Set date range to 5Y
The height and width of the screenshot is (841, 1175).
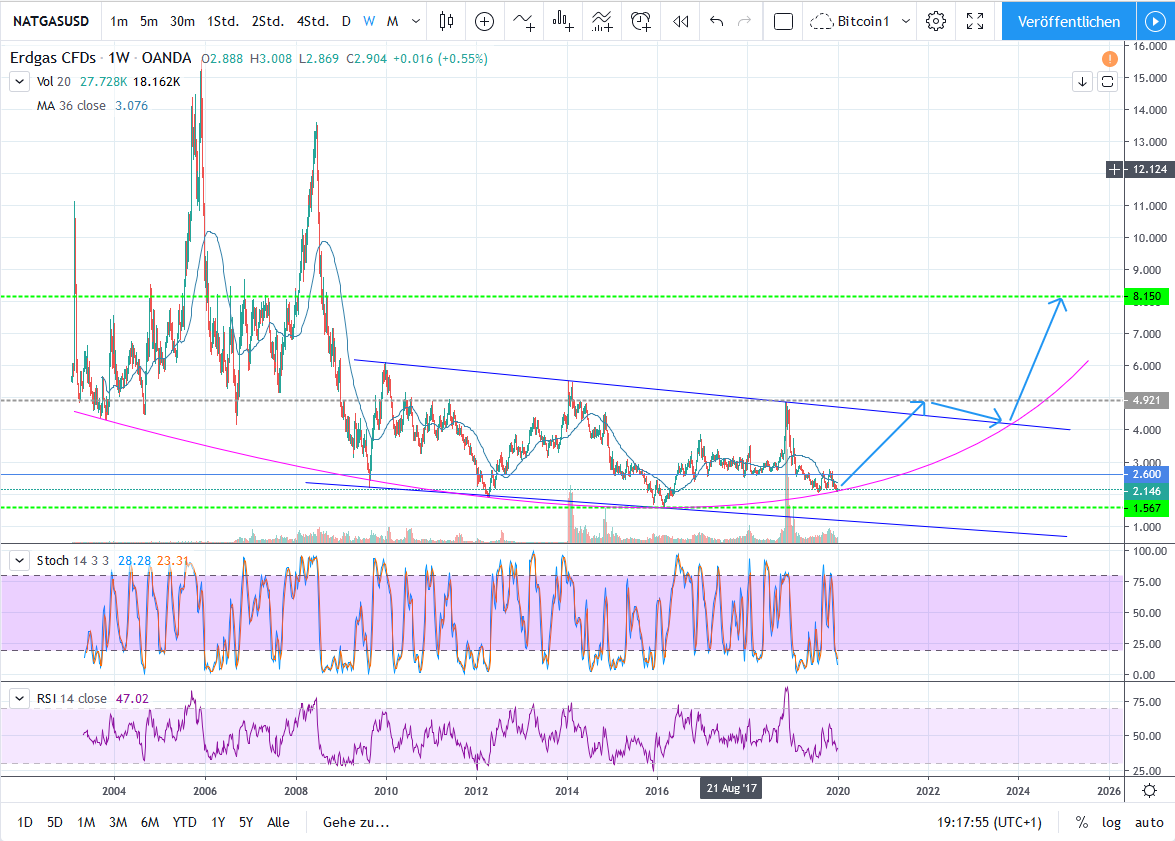point(246,822)
